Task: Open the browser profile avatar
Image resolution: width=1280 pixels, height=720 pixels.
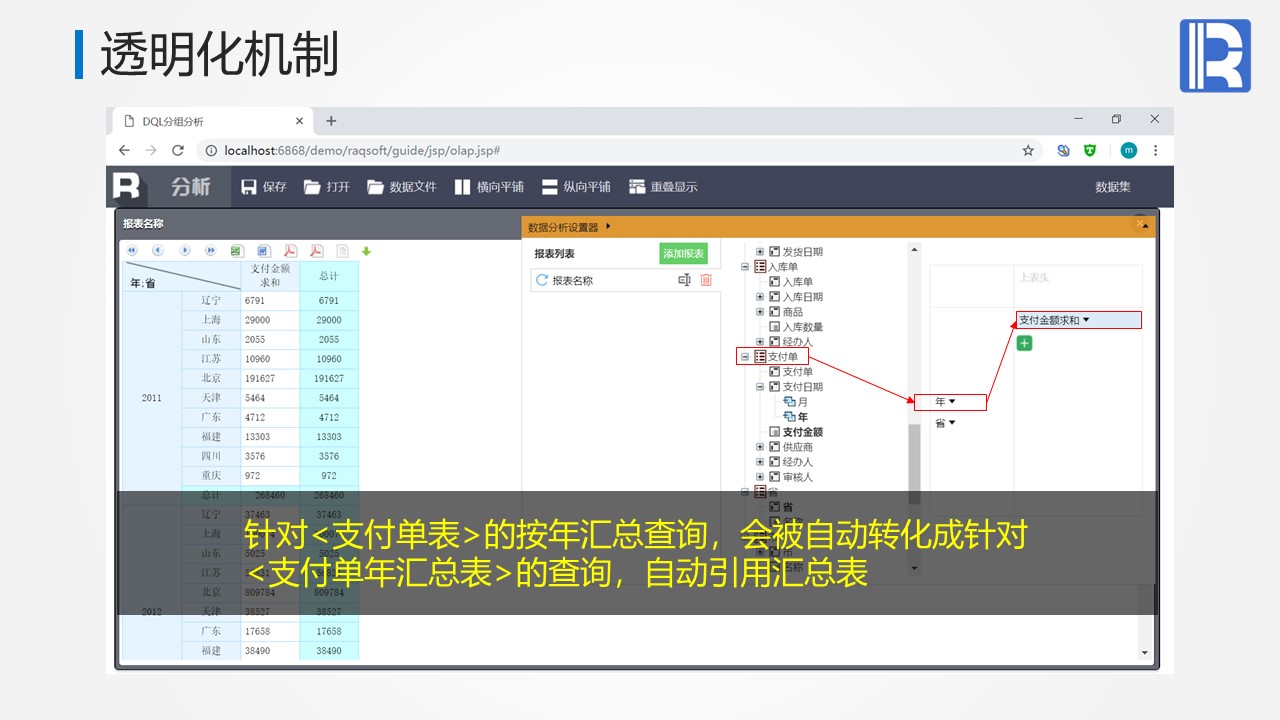Action: (x=1129, y=150)
